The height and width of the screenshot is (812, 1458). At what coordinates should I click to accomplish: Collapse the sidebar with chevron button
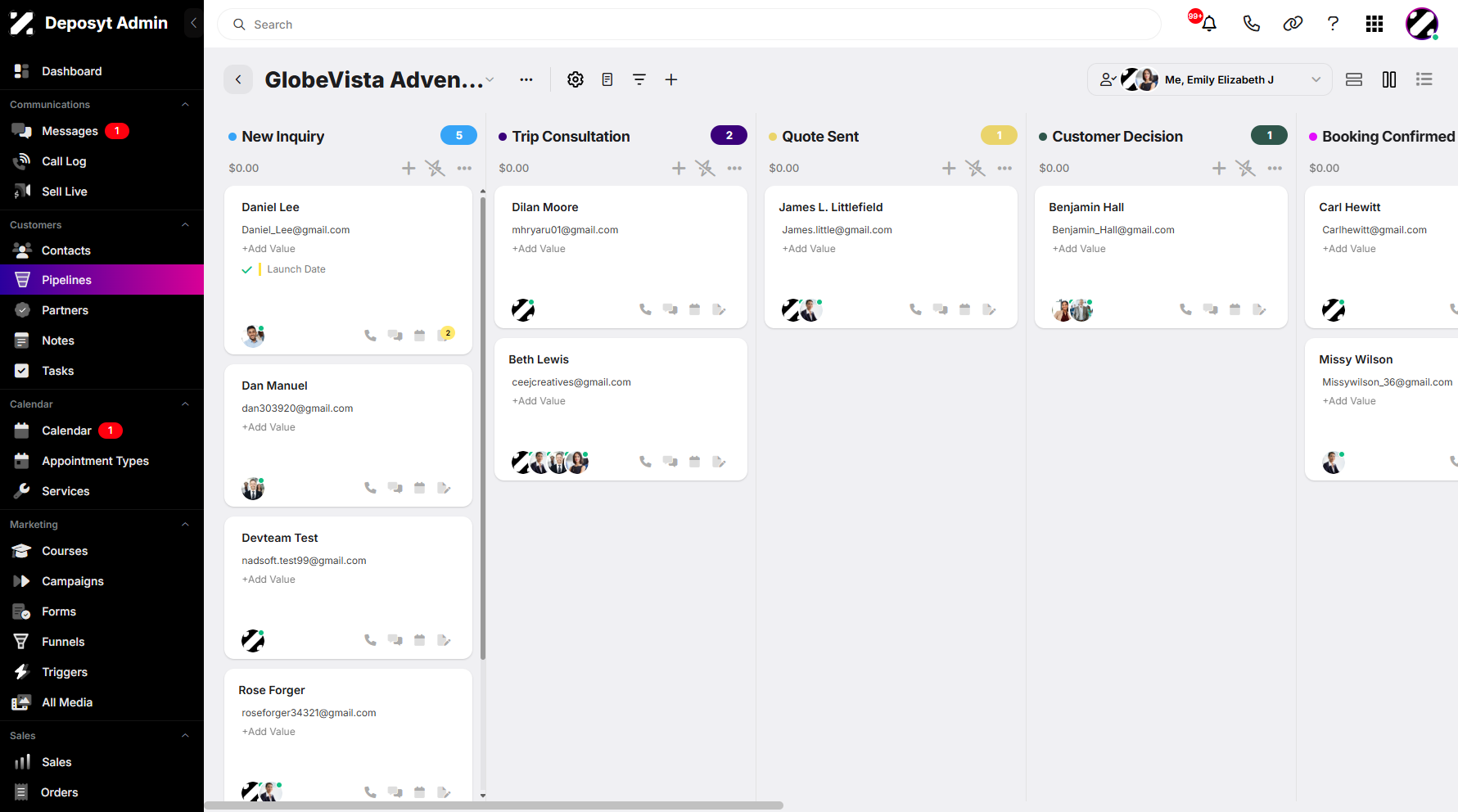pos(193,23)
